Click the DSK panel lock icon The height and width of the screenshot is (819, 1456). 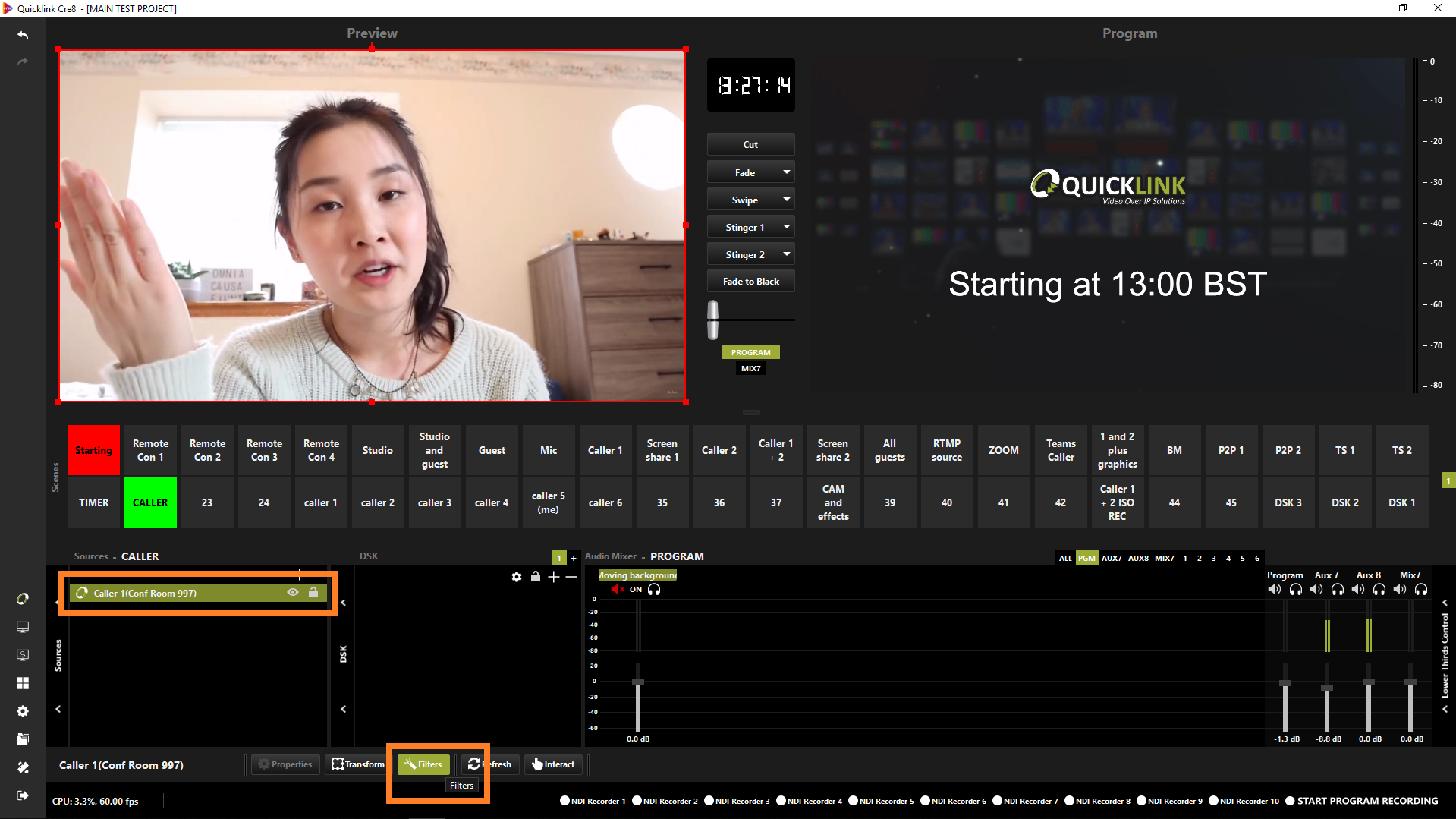tap(536, 577)
